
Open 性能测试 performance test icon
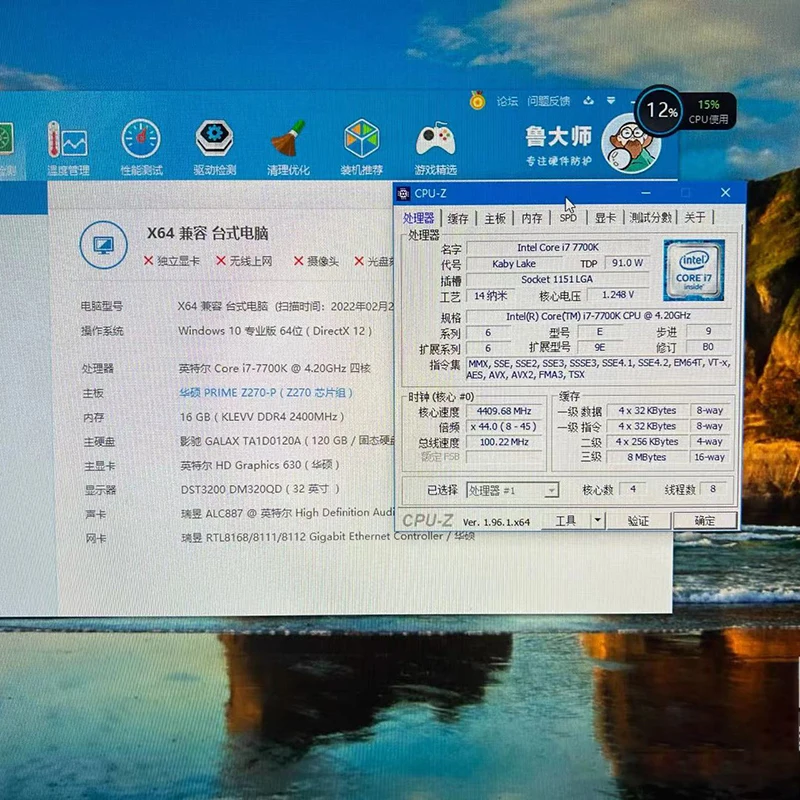point(141,147)
